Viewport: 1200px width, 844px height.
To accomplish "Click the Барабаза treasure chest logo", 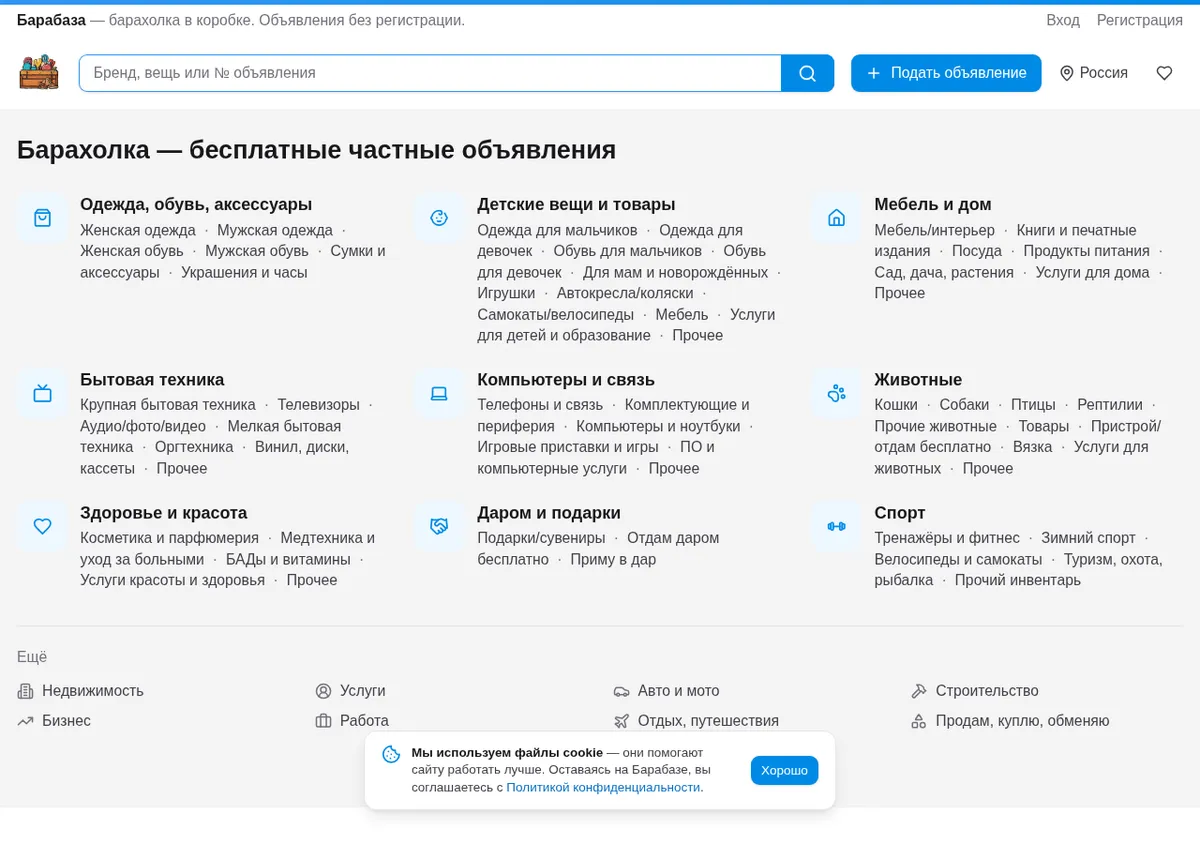I will click(39, 73).
